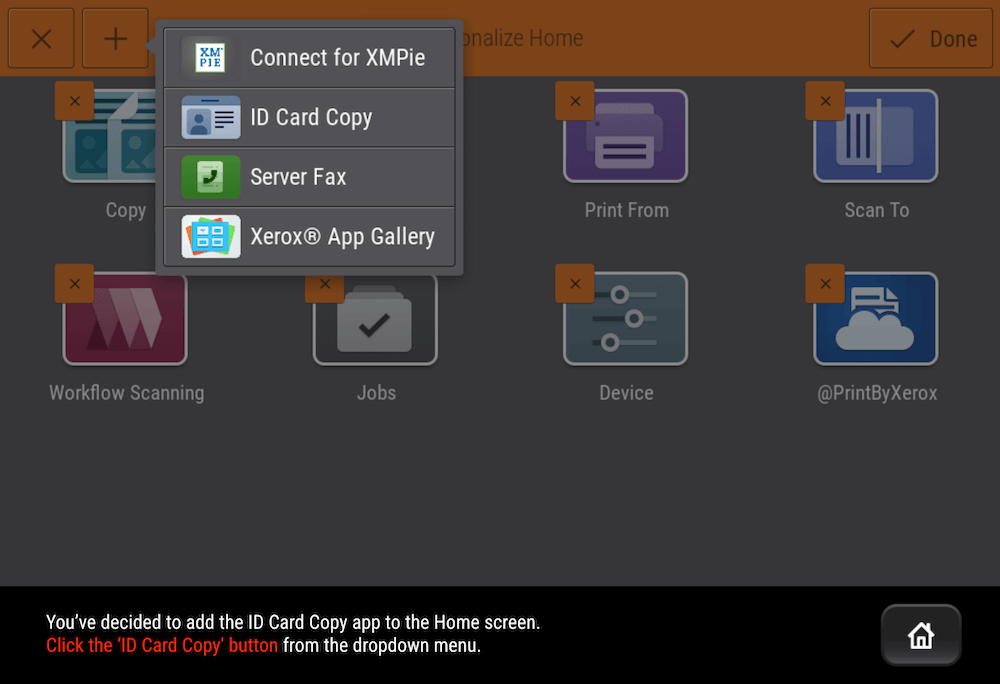Image resolution: width=1000 pixels, height=684 pixels.
Task: Remove the Device app from Home
Action: point(575,284)
